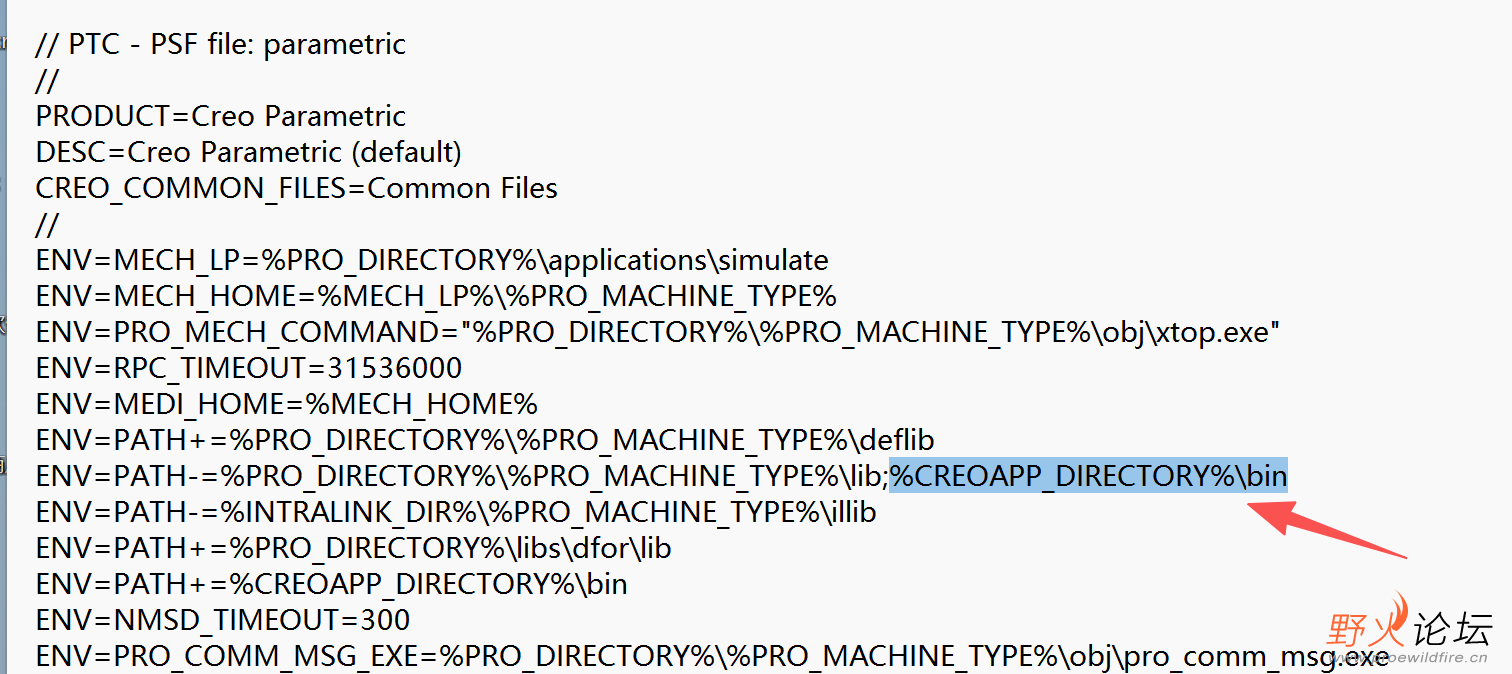This screenshot has width=1512, height=674.
Task: Click the line 'ENV=RPC_TIMEOUT=31536000'
Action: [248, 368]
